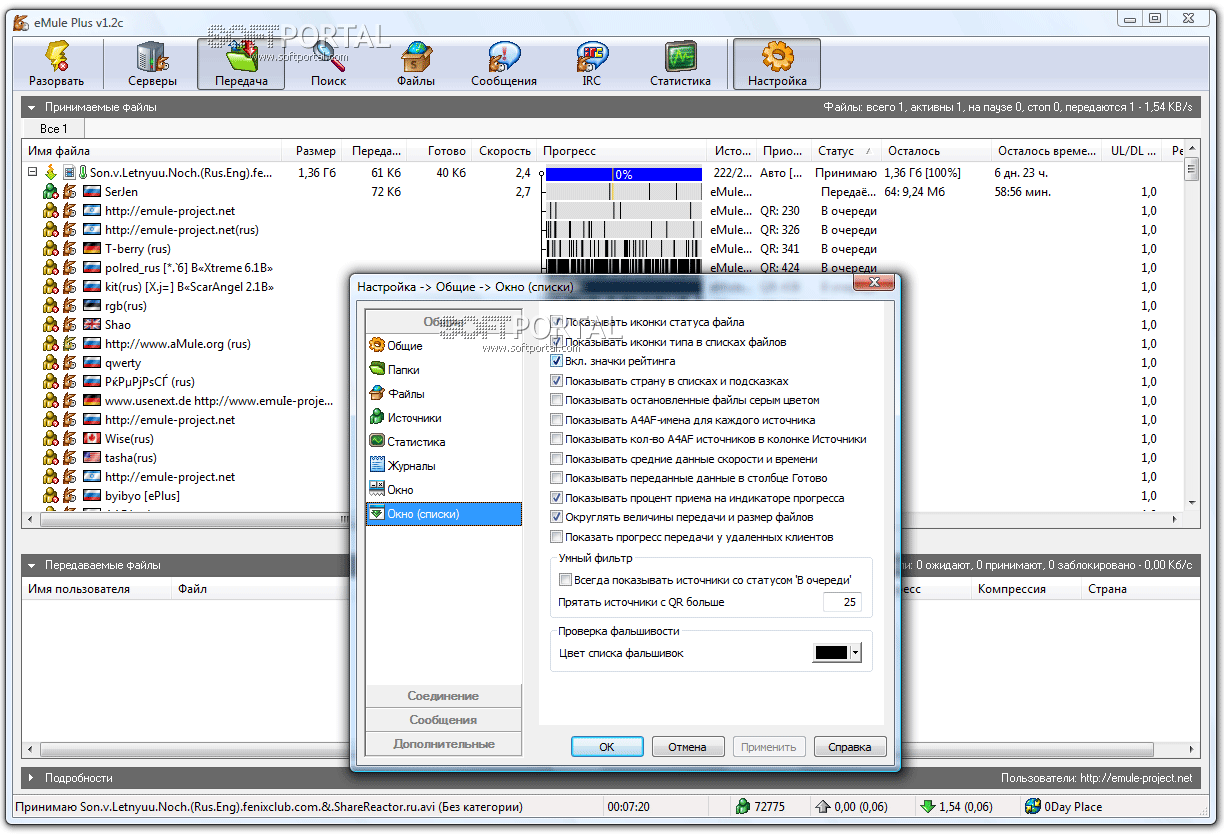Collapse the Принимаемые файлы panel

point(33,107)
